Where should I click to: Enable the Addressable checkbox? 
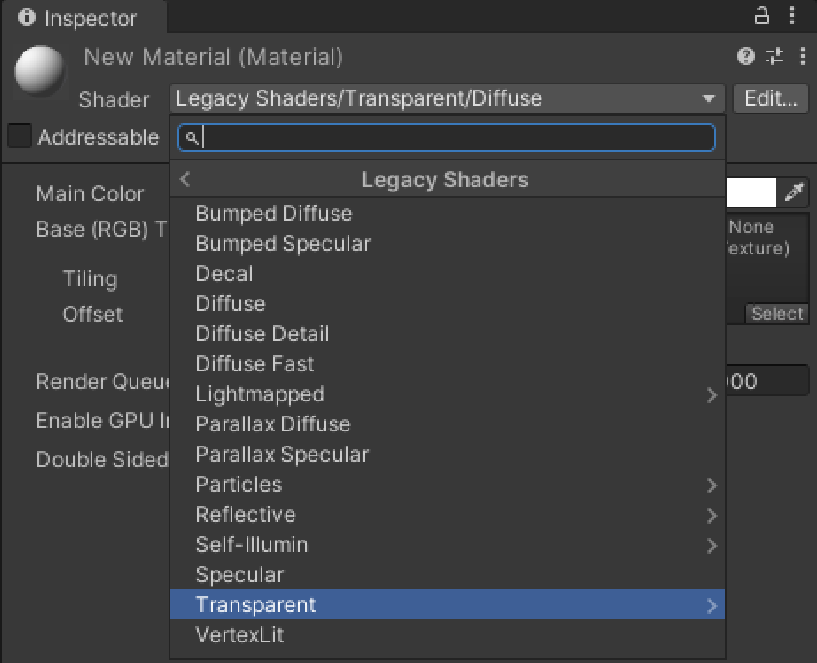19,137
